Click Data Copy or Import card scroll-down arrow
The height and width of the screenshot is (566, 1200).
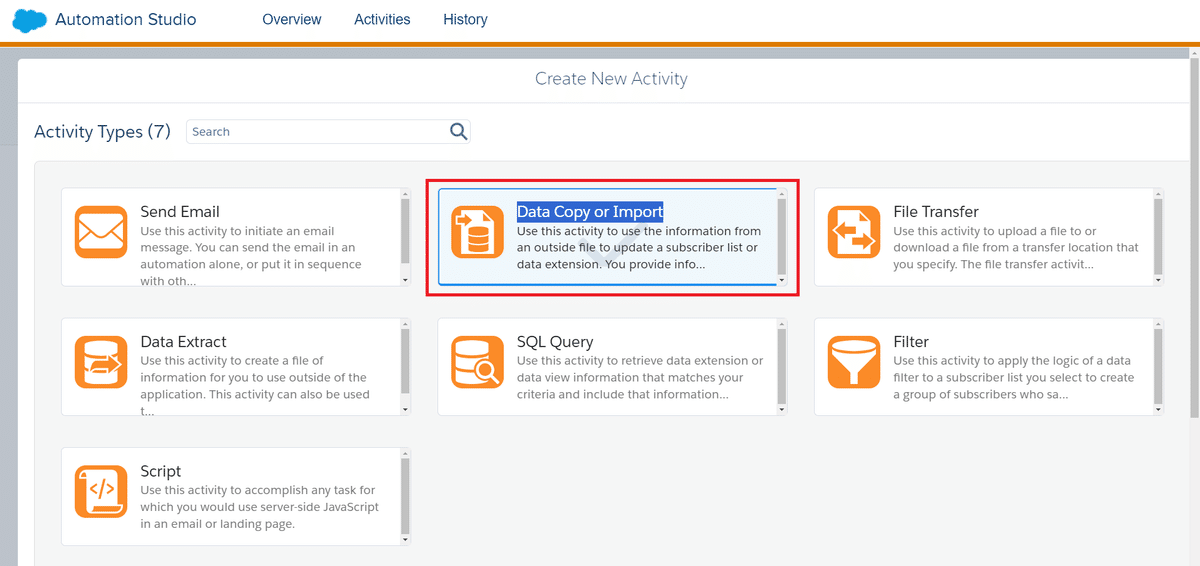click(781, 281)
